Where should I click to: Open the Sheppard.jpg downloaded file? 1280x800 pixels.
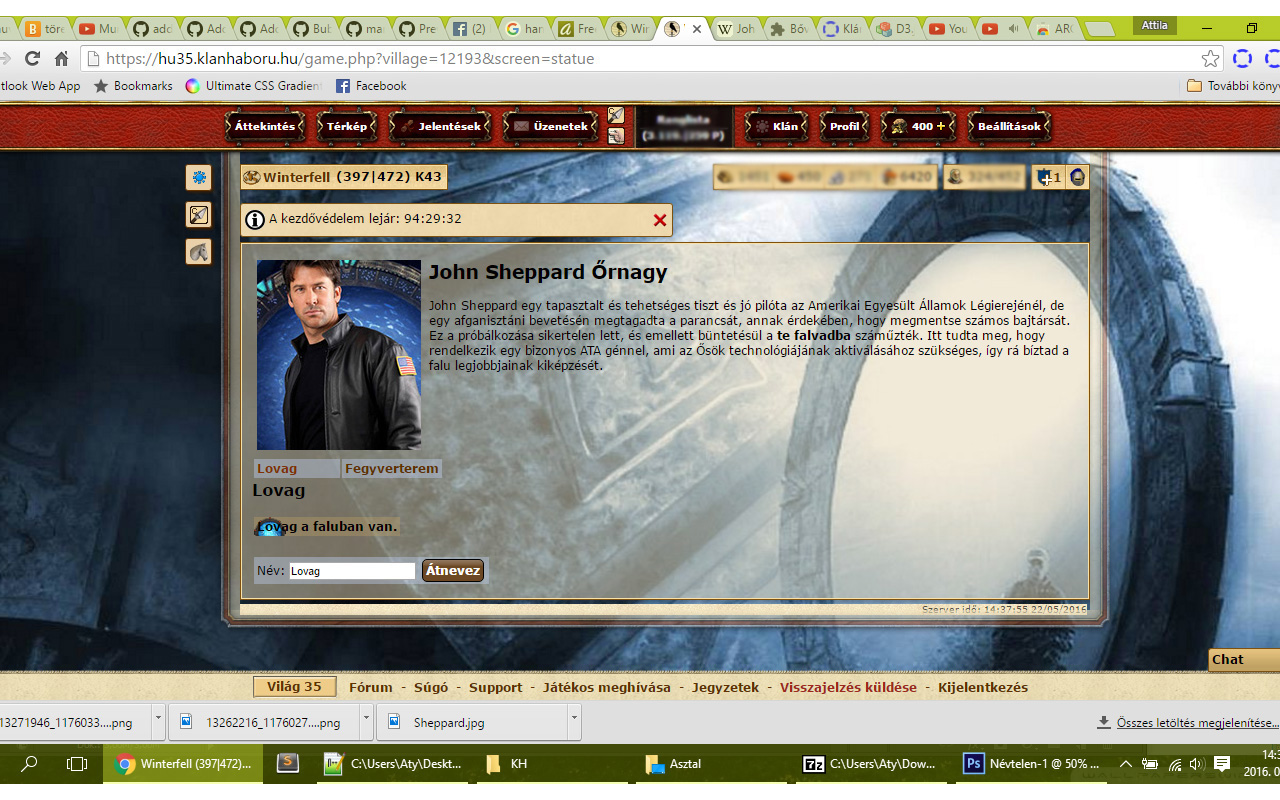pyautogui.click(x=472, y=721)
